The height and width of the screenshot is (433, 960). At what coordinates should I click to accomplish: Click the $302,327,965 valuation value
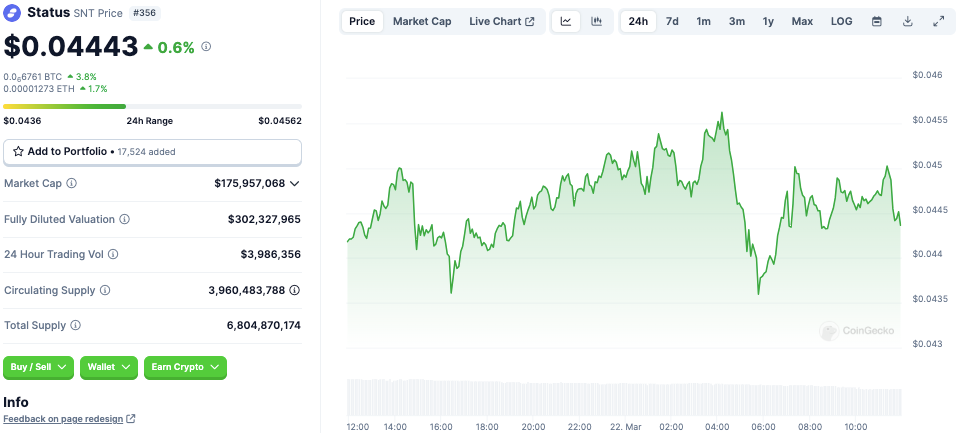tap(264, 219)
